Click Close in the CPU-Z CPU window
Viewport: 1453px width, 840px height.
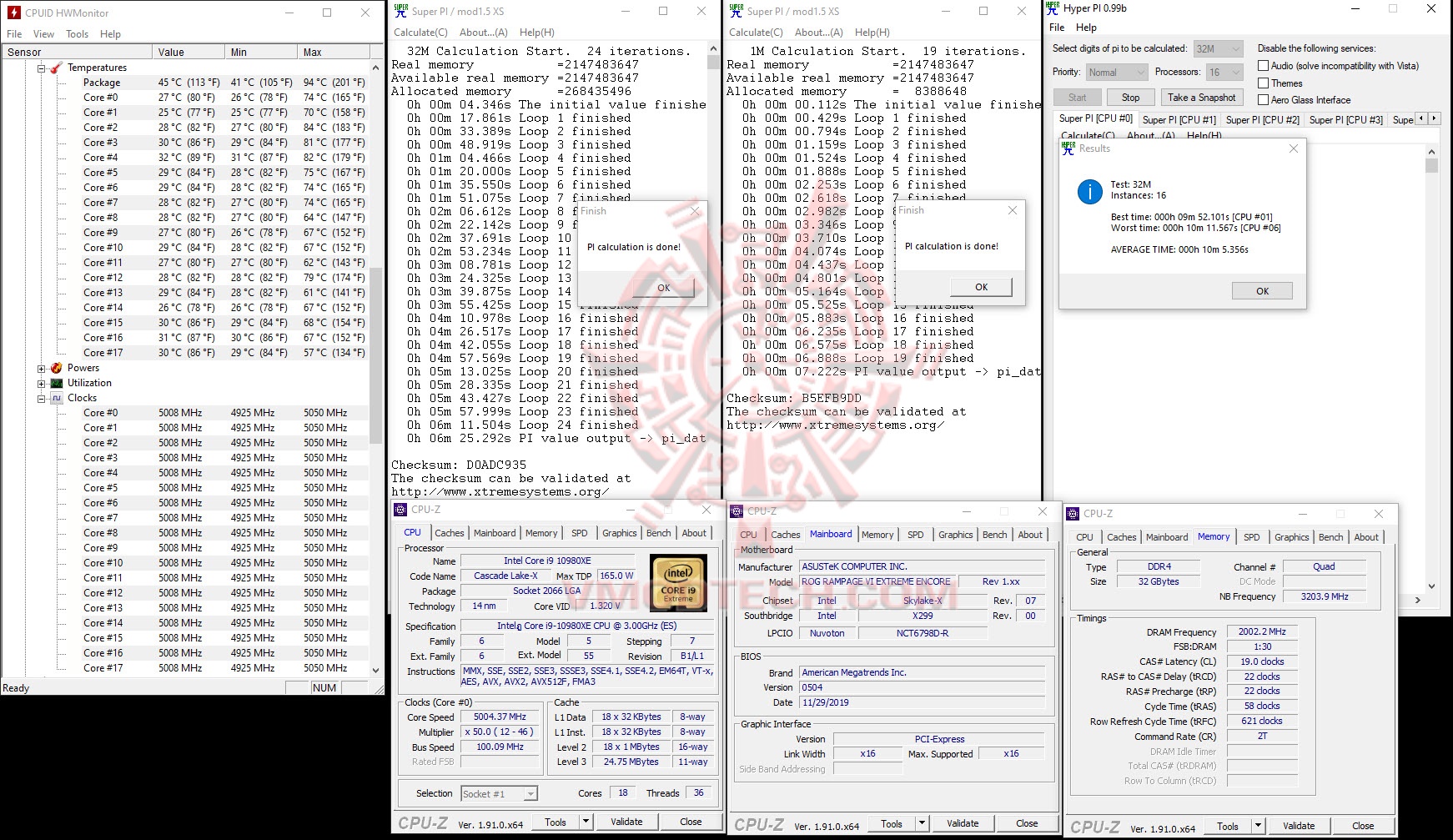pyautogui.click(x=691, y=822)
